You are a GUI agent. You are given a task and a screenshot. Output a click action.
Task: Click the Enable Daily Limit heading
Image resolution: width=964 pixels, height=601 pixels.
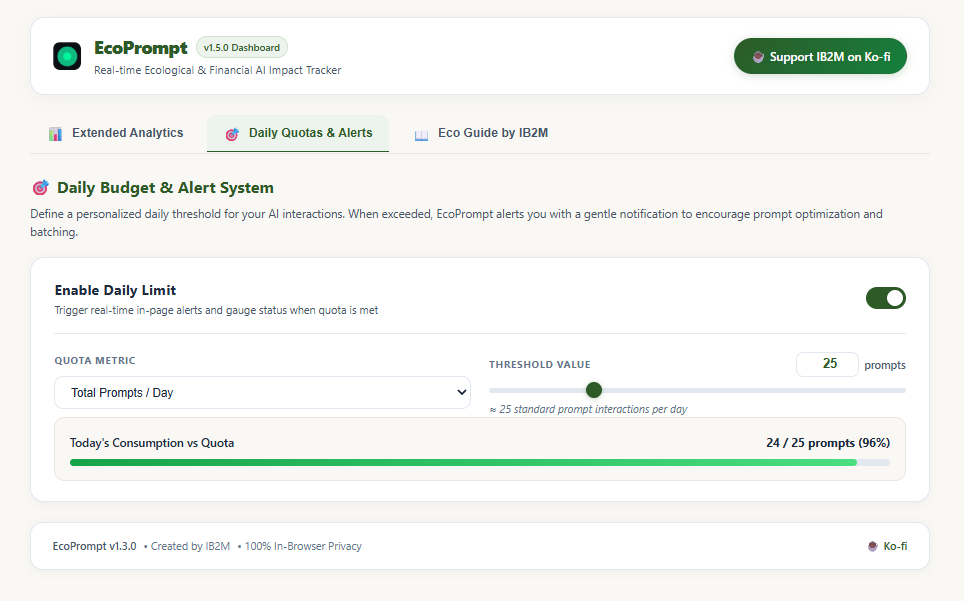click(115, 290)
